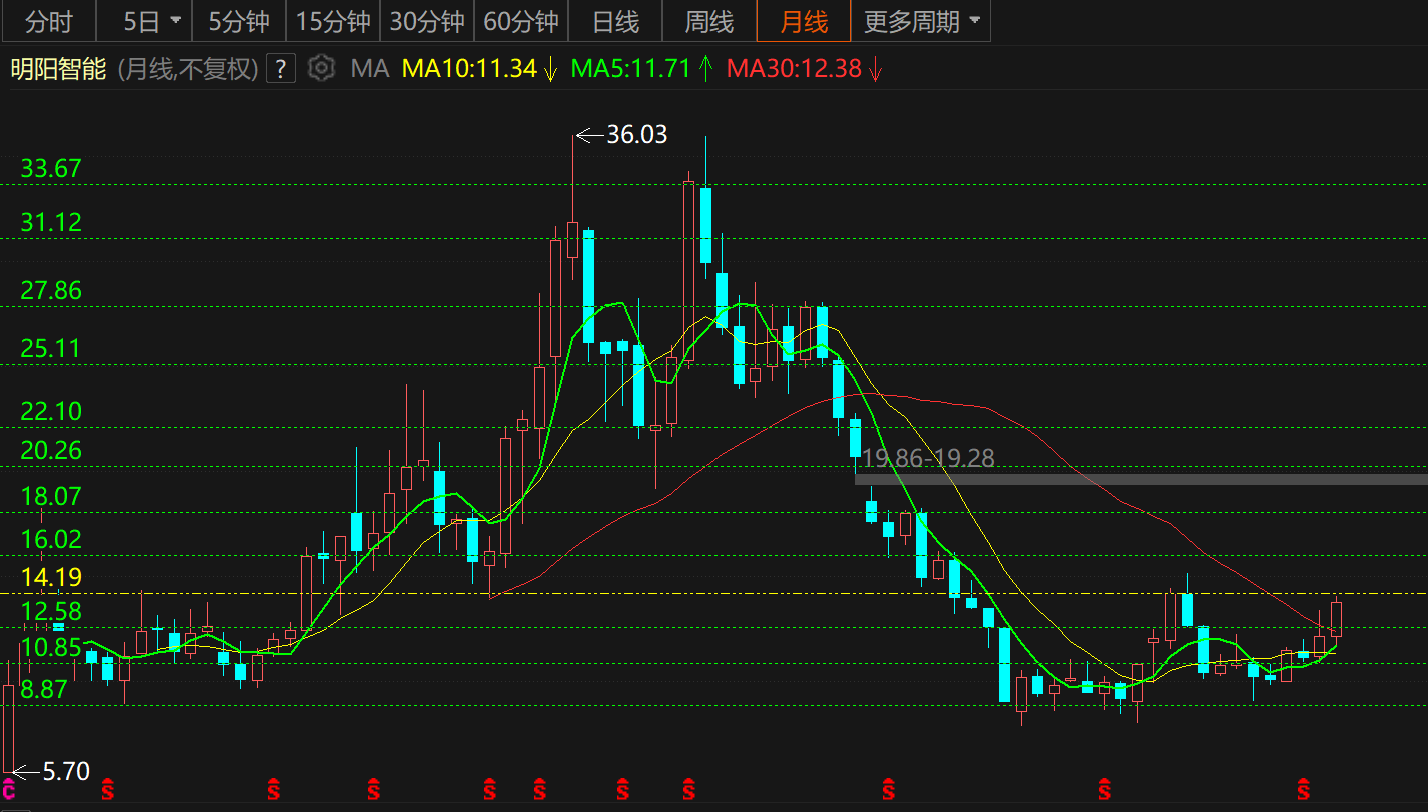Viewport: 1428px width, 812px height.
Task: Open the 日线 daily chart tab
Action: coord(615,21)
